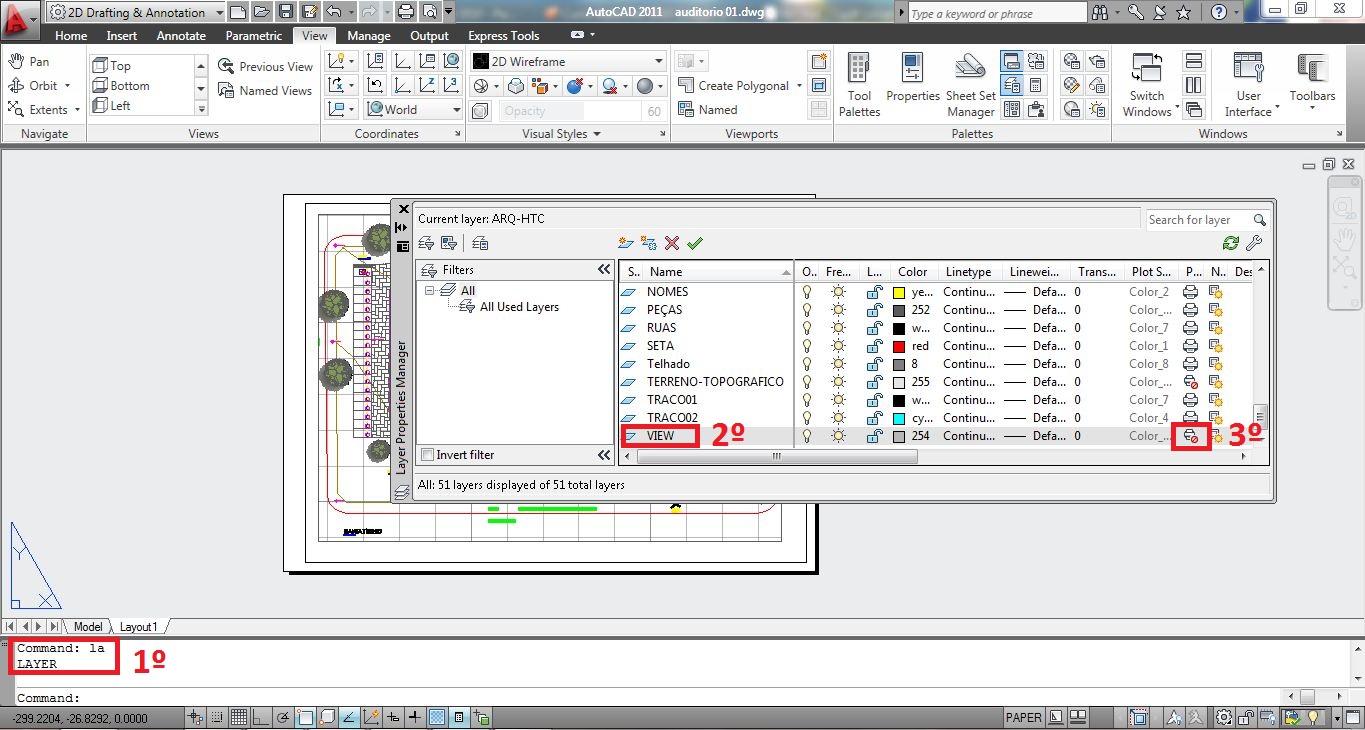1365x730 pixels.
Task: Click the hand Pan tool on navigation bar
Action: [1343, 238]
